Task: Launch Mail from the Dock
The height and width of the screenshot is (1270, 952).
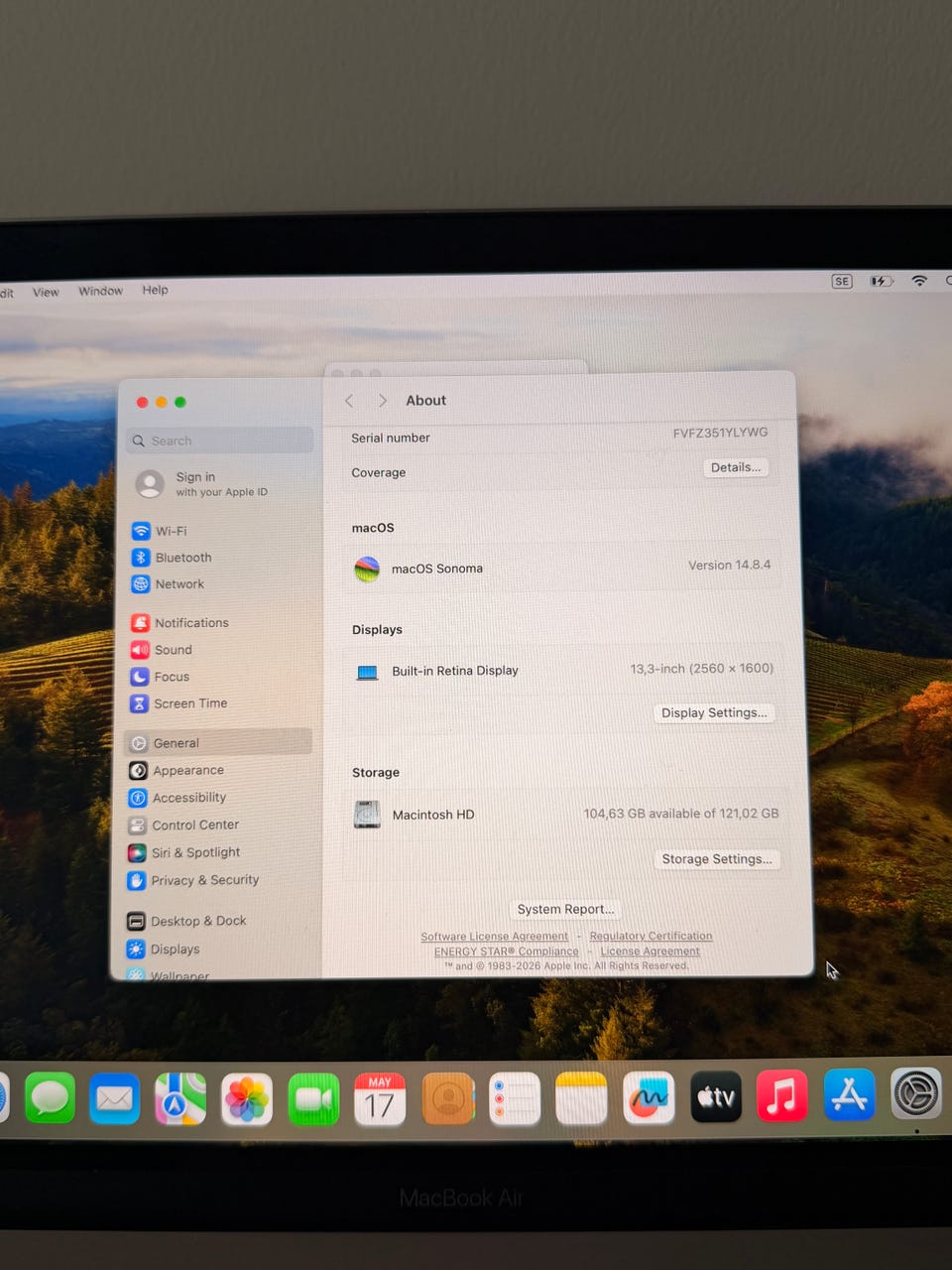Action: point(115,1098)
